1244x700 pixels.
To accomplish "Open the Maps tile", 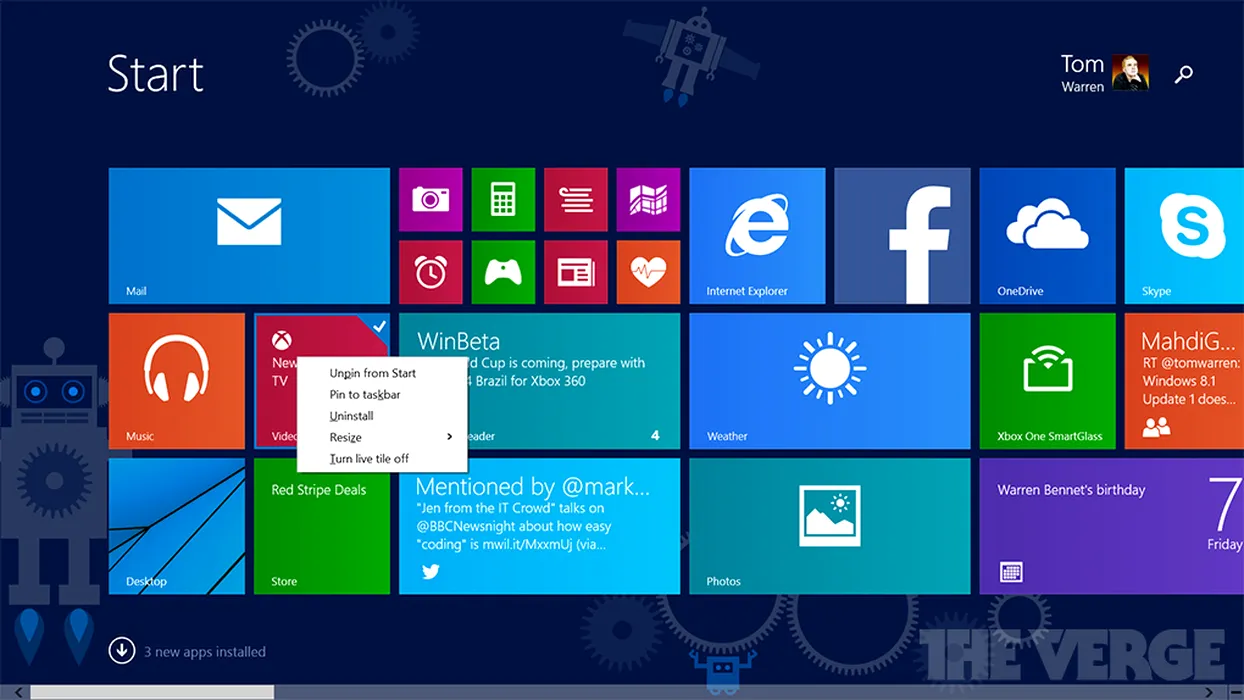I will (x=648, y=199).
